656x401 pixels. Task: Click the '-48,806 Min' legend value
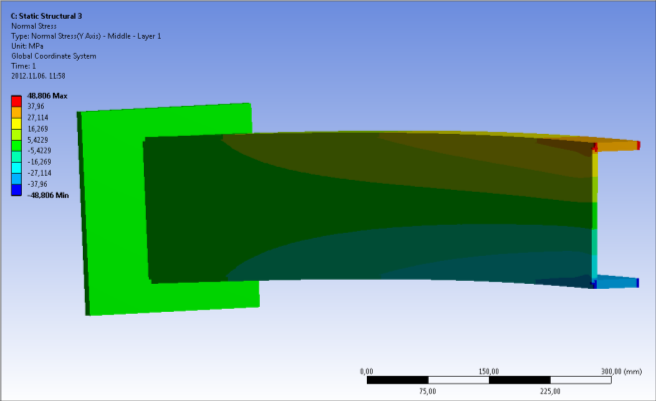click(x=48, y=195)
